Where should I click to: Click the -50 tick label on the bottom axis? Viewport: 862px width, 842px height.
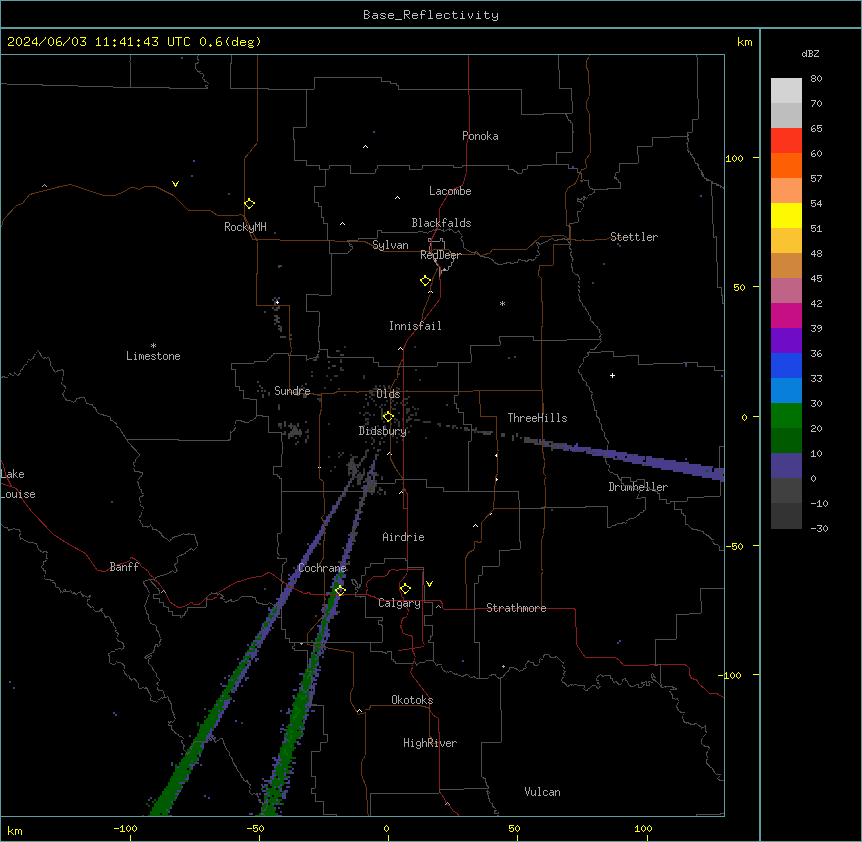pos(255,828)
